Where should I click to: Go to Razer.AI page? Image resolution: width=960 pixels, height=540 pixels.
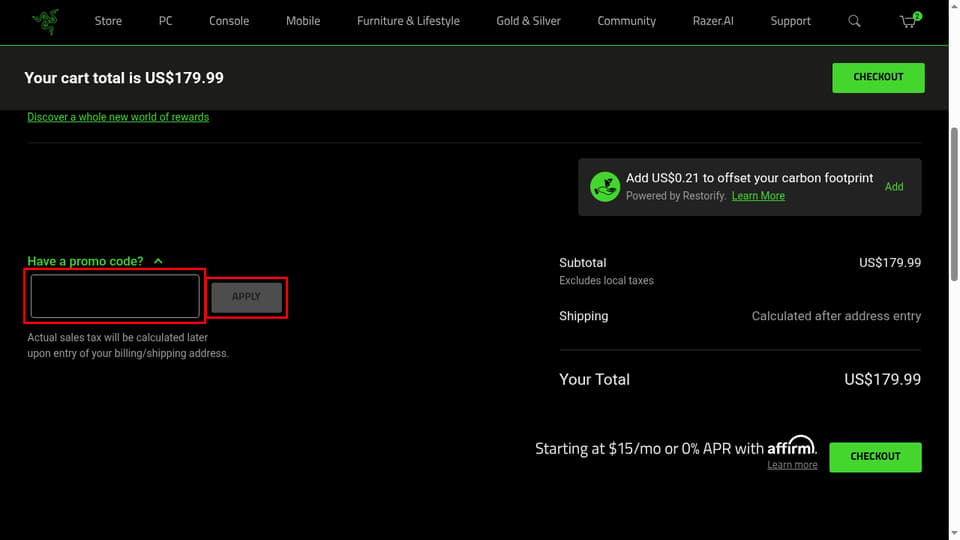tap(713, 21)
